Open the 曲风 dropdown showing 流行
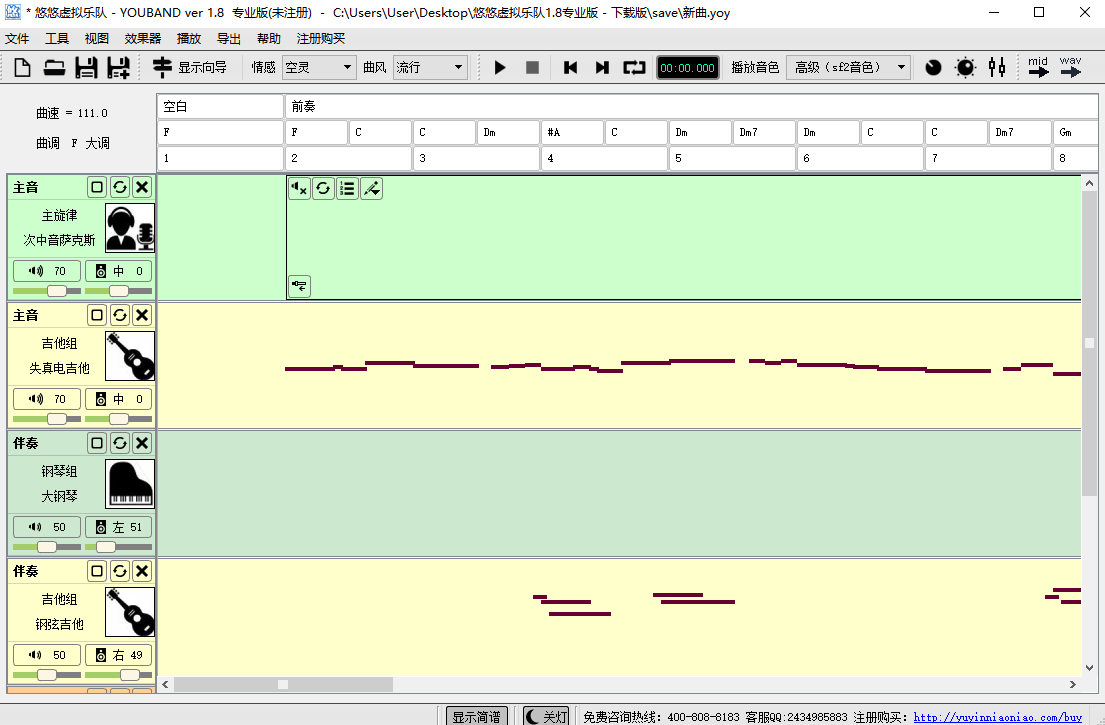The height and width of the screenshot is (725, 1105). [430, 68]
